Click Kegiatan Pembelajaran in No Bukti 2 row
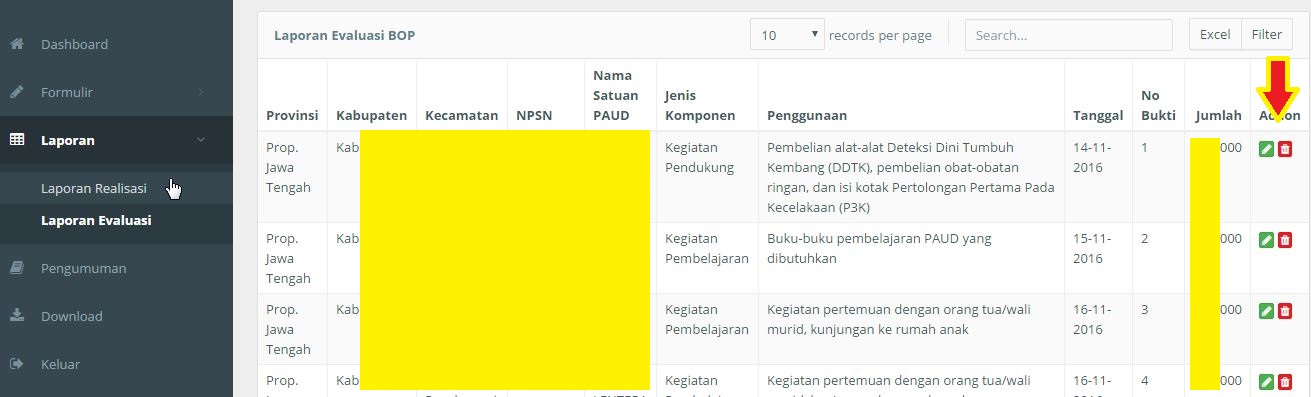This screenshot has width=1311, height=397. pos(707,249)
